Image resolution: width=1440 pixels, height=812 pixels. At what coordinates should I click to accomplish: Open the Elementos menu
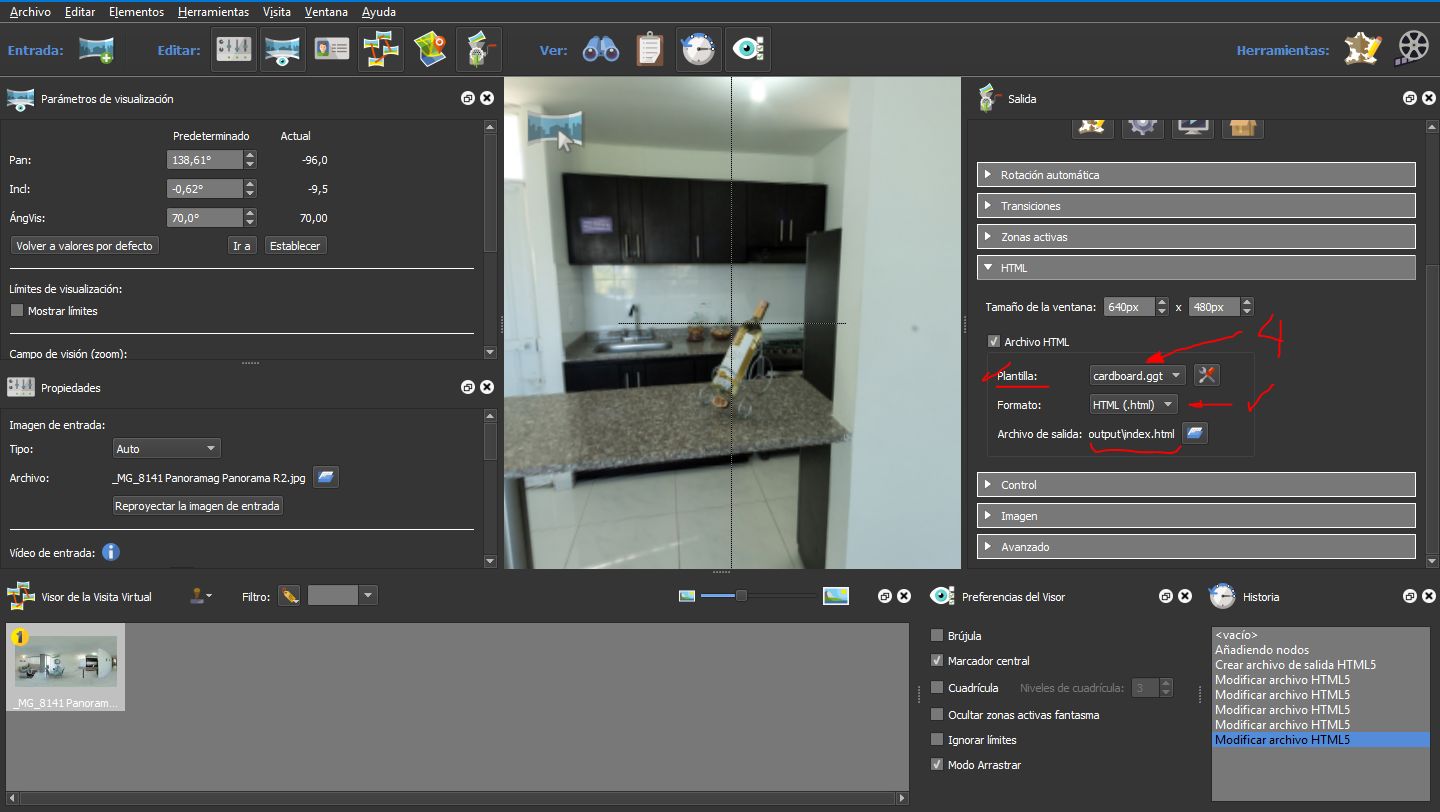coord(136,12)
